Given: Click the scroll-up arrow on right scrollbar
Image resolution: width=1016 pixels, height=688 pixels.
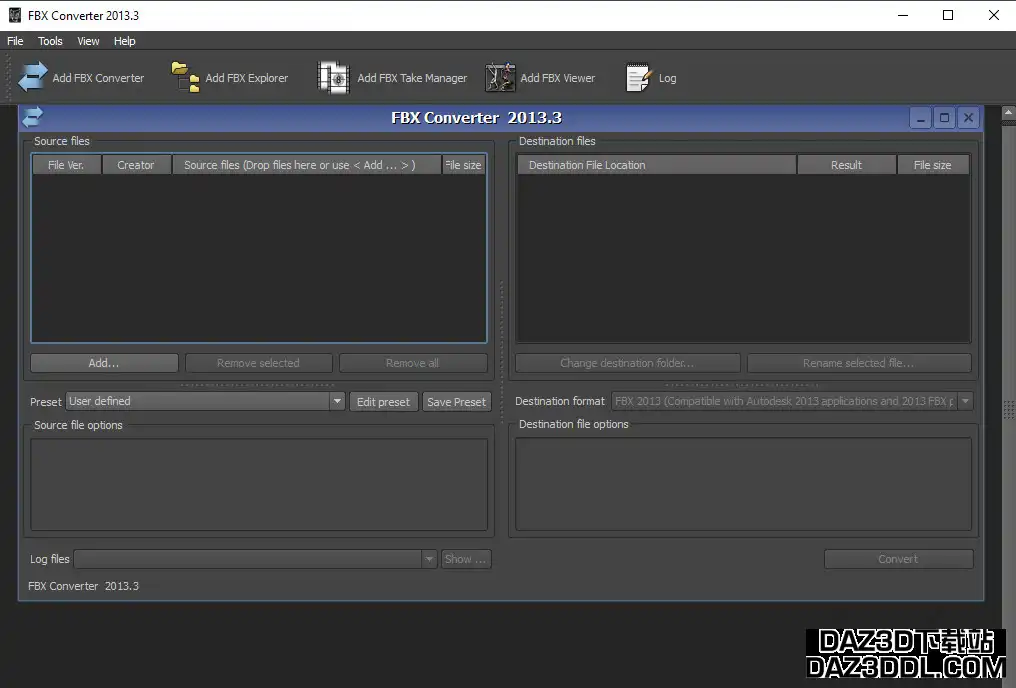Looking at the screenshot, I should (x=1009, y=112).
